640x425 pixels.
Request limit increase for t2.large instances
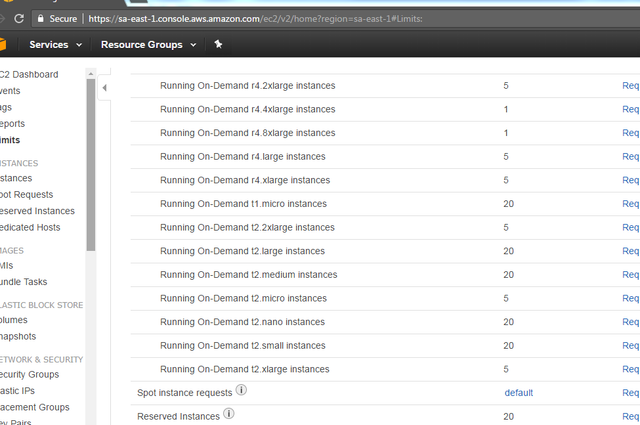pyautogui.click(x=631, y=251)
